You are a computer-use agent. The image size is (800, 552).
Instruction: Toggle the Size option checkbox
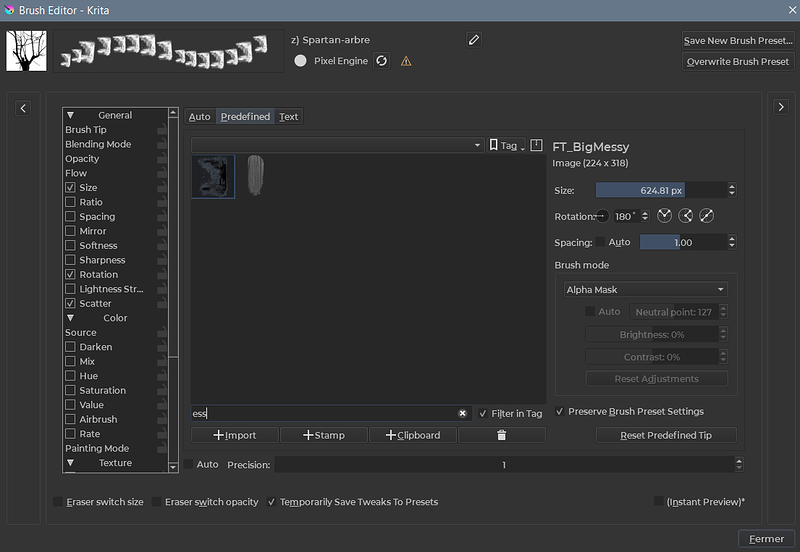pos(70,187)
